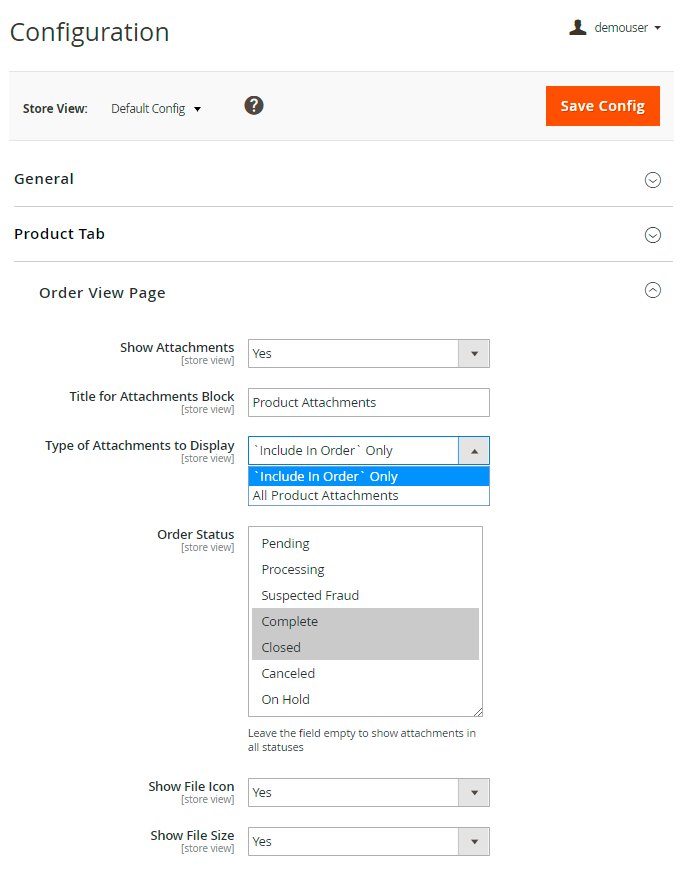This screenshot has width=685, height=873.
Task: Open the Store View Default Config switcher
Action: click(156, 109)
